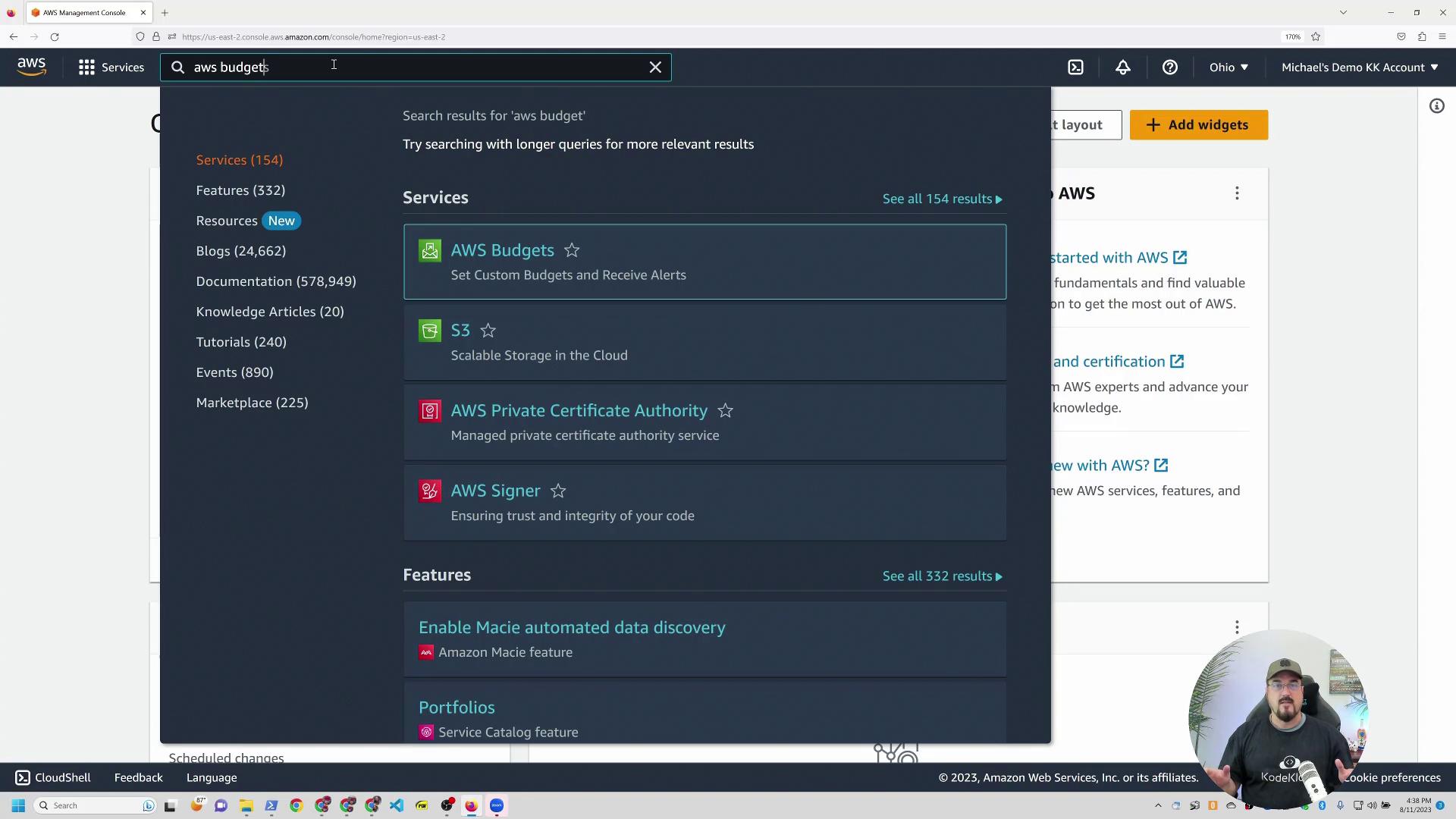This screenshot has width=1456, height=819.
Task: Filter results by Features (332)
Action: [240, 190]
